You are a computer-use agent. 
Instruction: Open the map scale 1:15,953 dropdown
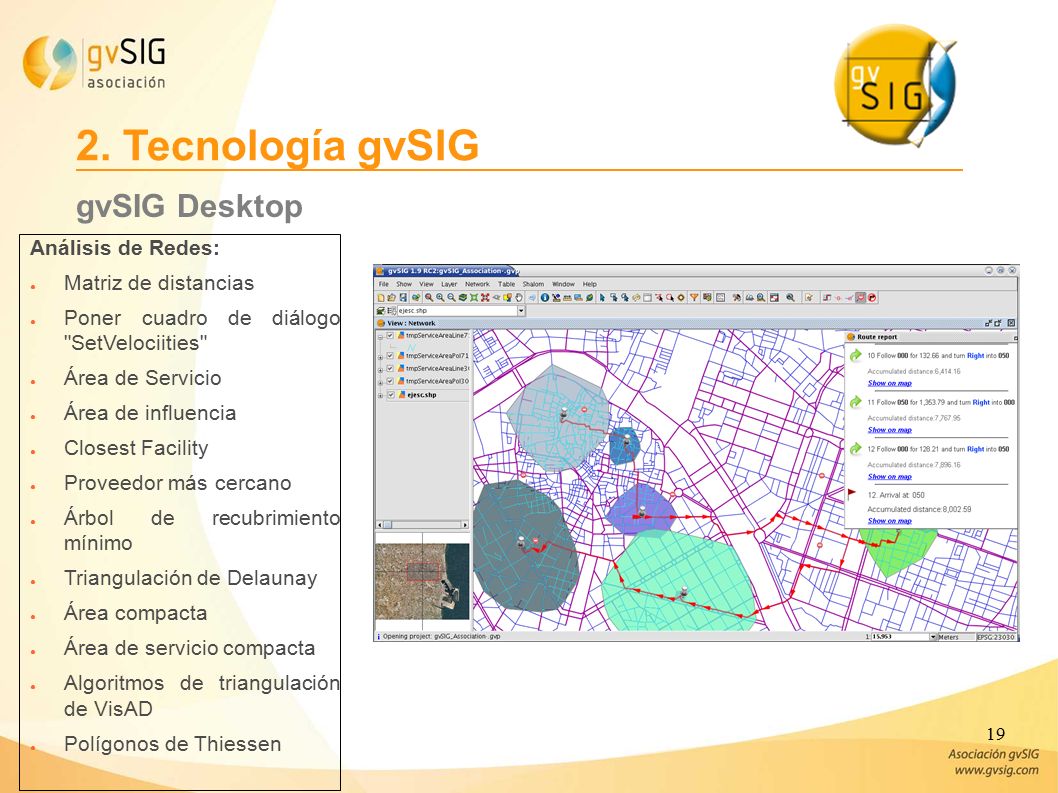coord(933,637)
